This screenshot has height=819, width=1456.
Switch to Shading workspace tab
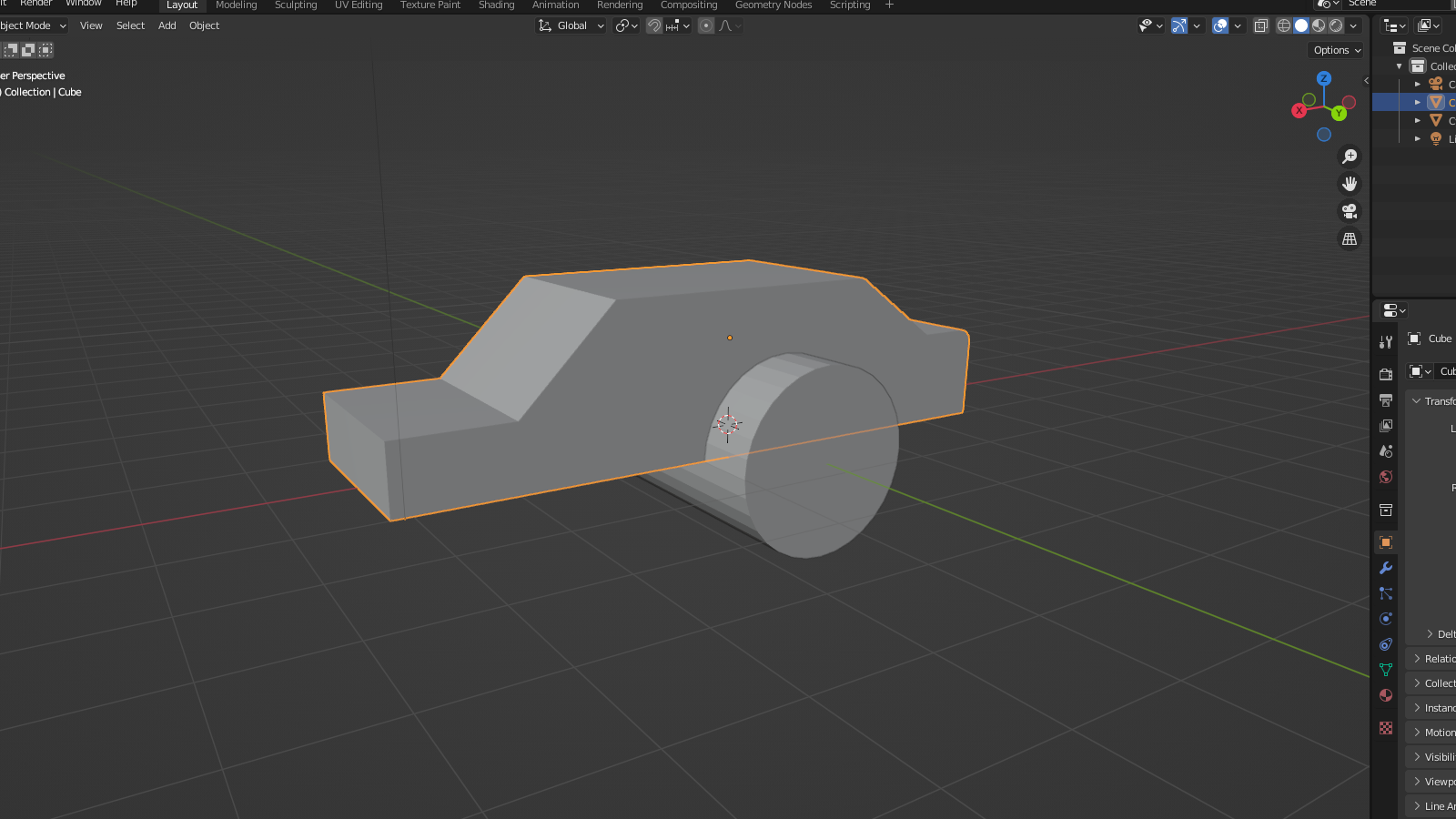tap(497, 5)
